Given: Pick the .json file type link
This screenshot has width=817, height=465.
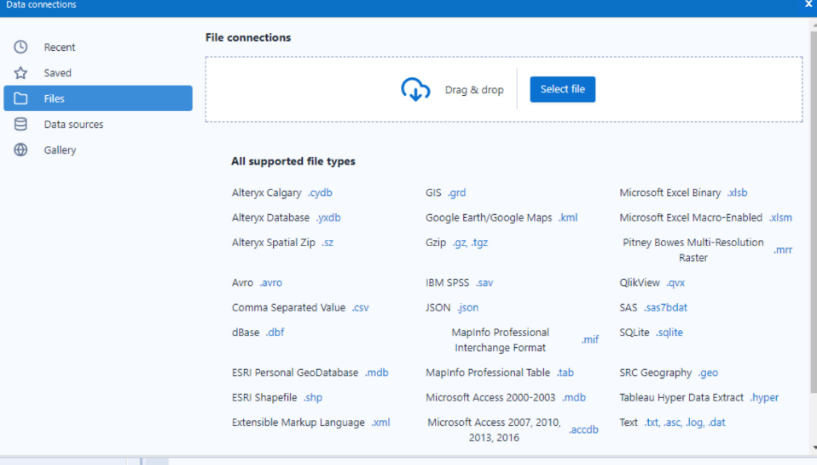Looking at the screenshot, I should pyautogui.click(x=468, y=307).
